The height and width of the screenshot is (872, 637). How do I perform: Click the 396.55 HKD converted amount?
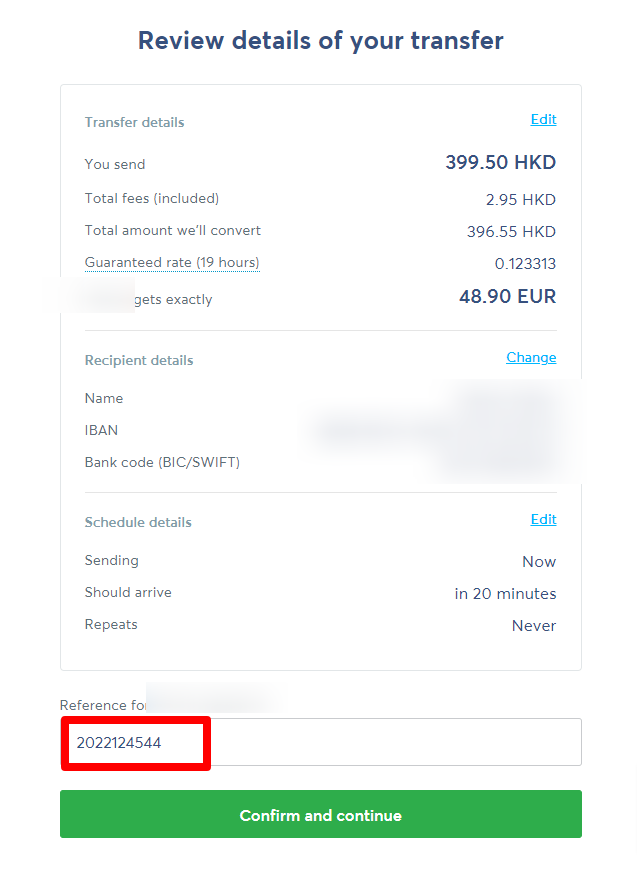[x=511, y=232]
